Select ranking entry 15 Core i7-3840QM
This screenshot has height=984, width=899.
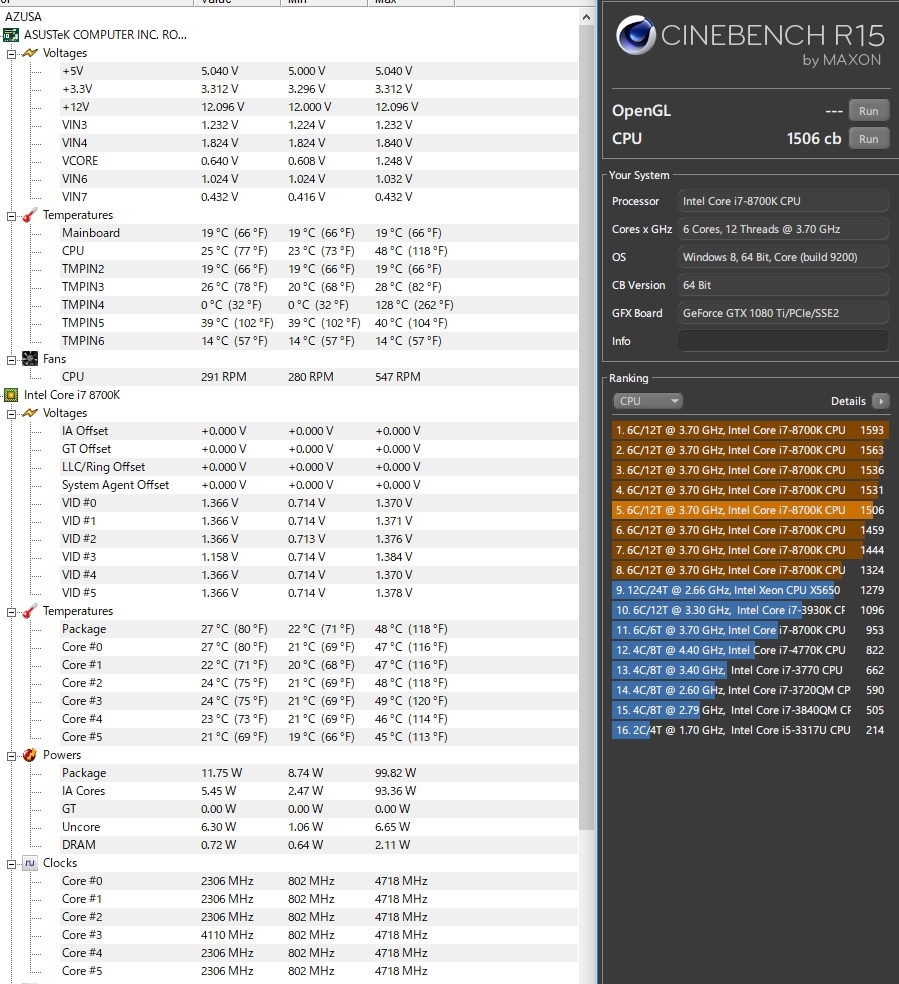[750, 710]
